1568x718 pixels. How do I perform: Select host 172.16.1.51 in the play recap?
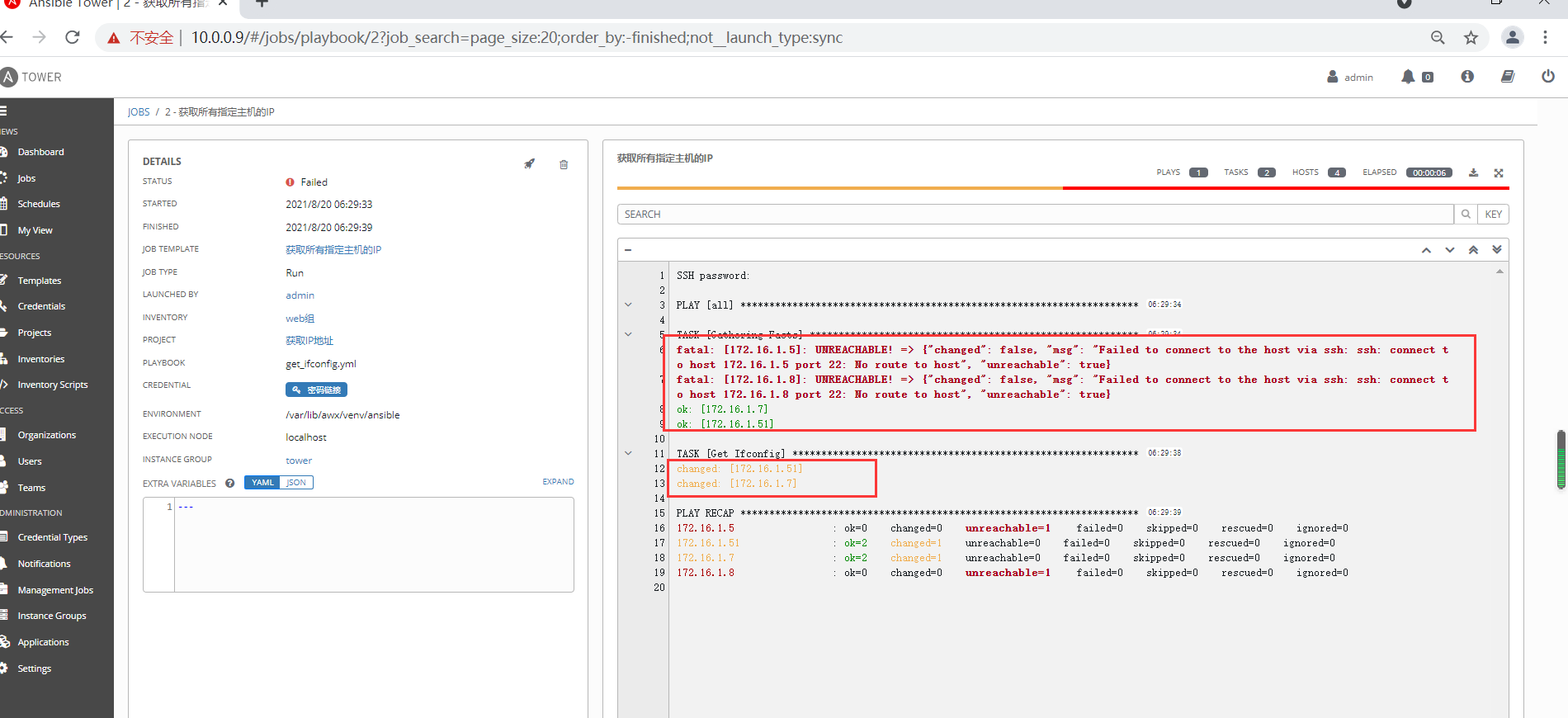click(708, 543)
